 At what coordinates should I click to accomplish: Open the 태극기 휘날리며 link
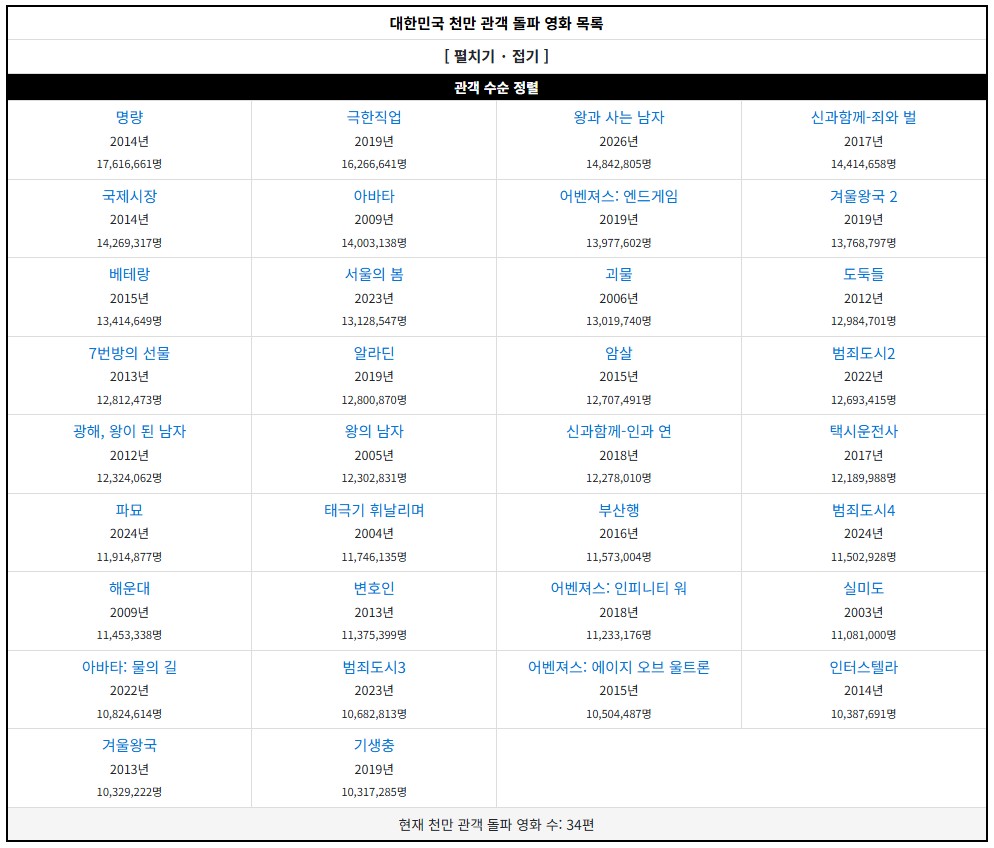[374, 510]
